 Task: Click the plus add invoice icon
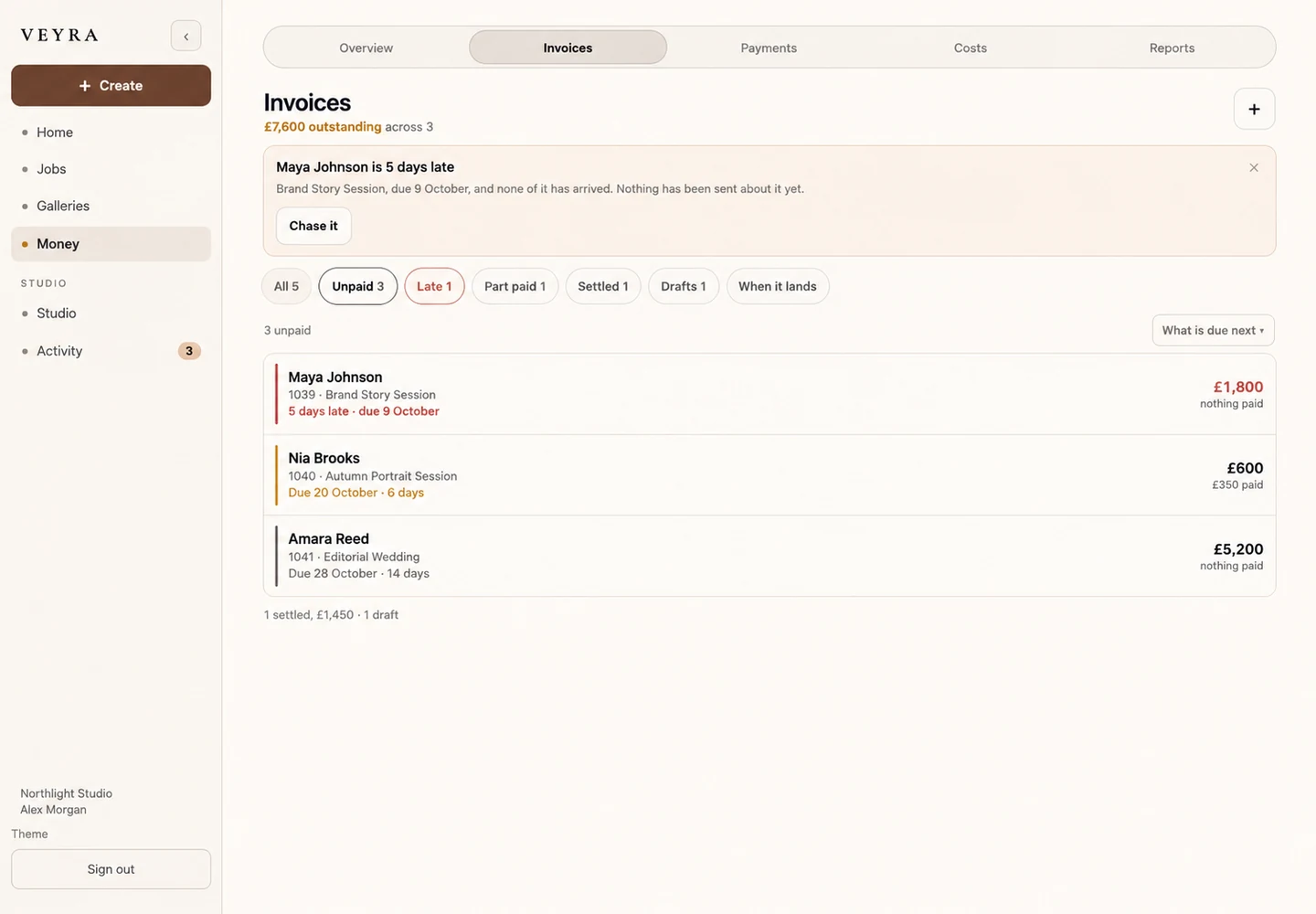1254,109
